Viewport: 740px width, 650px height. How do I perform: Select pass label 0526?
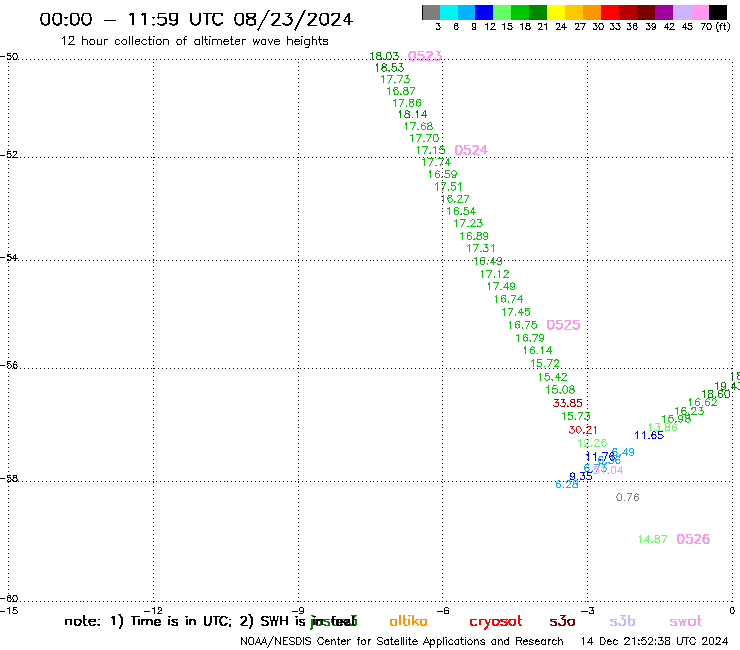click(x=693, y=539)
